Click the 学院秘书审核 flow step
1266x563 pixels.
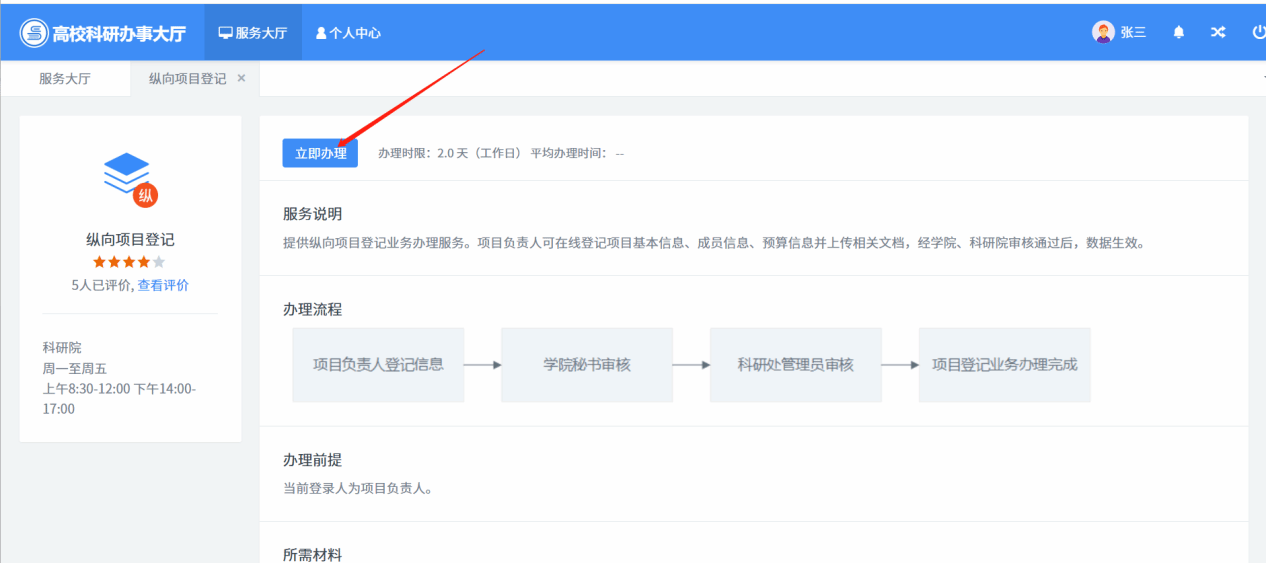[587, 365]
